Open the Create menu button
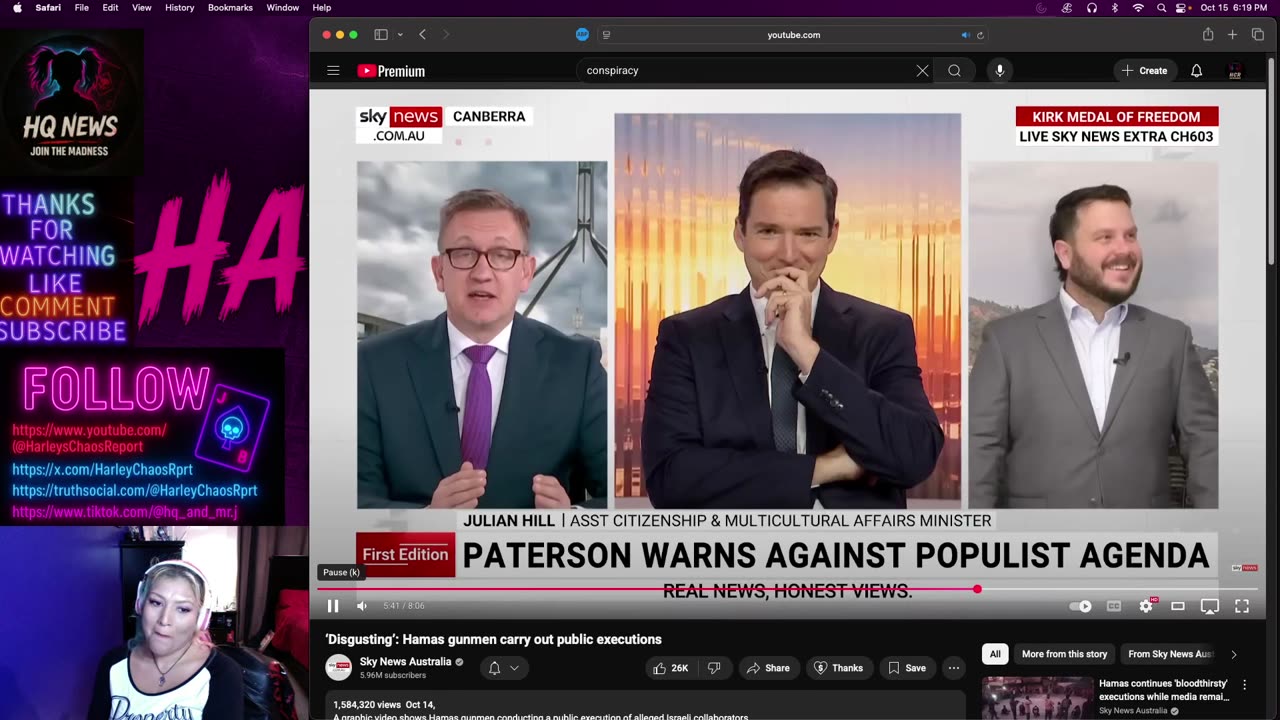The width and height of the screenshot is (1280, 720). 1145,71
